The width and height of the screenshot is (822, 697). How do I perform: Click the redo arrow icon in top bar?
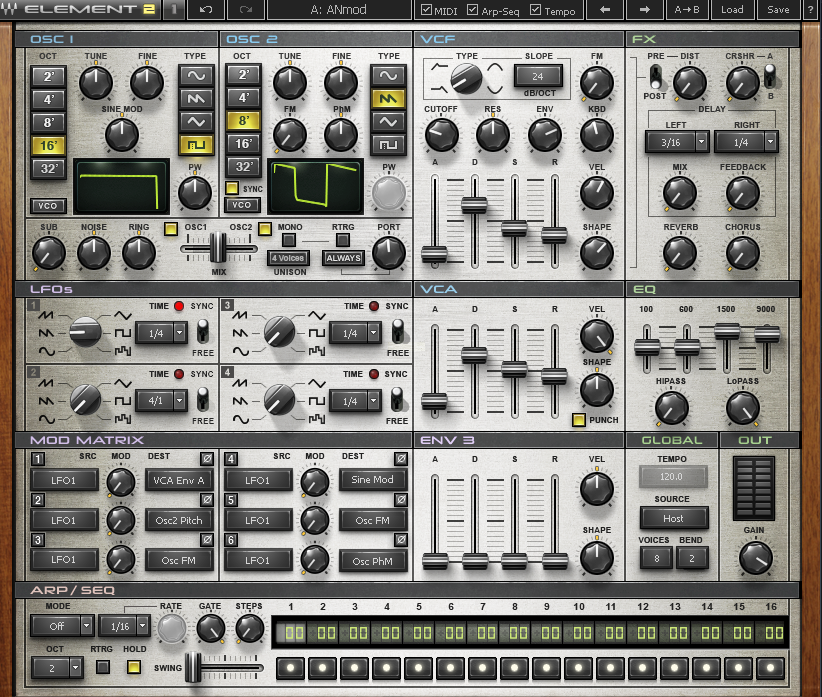pos(245,9)
